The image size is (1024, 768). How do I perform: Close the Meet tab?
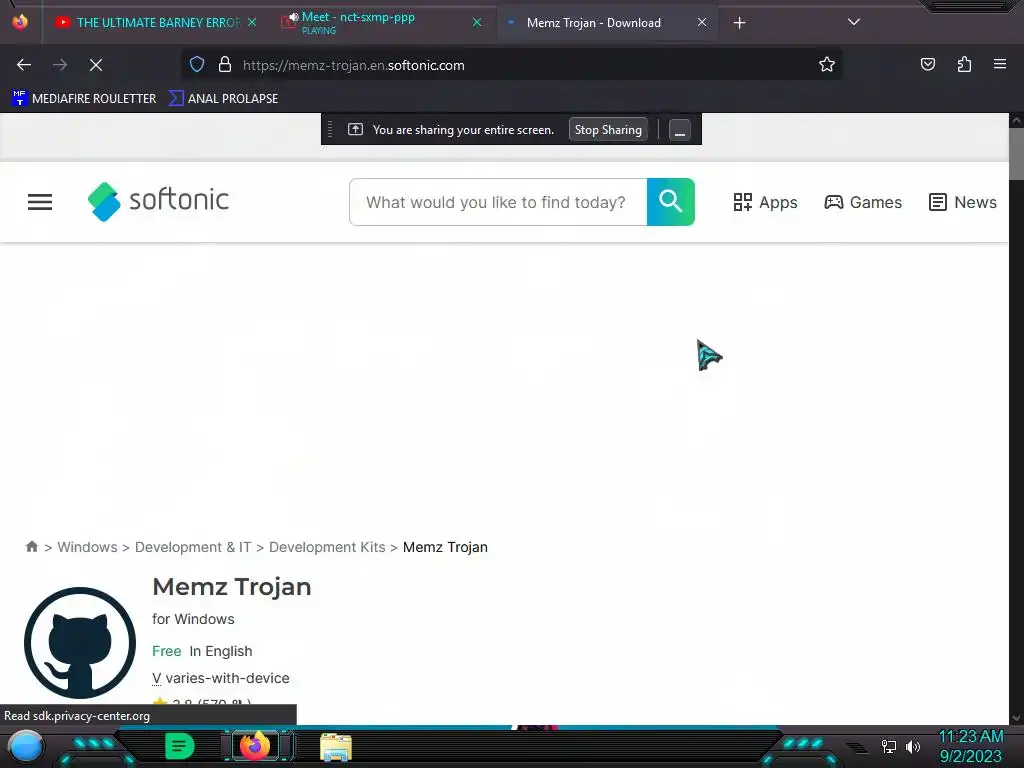(x=477, y=22)
